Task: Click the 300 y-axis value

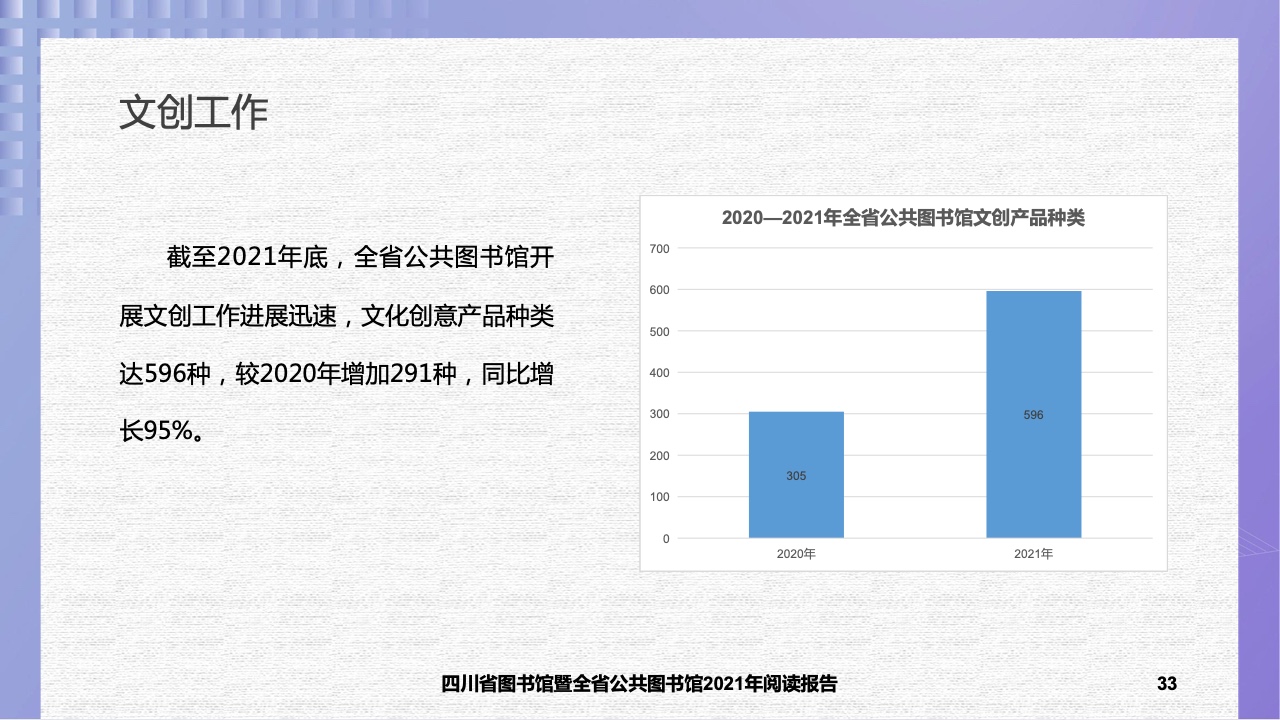Action: 659,414
